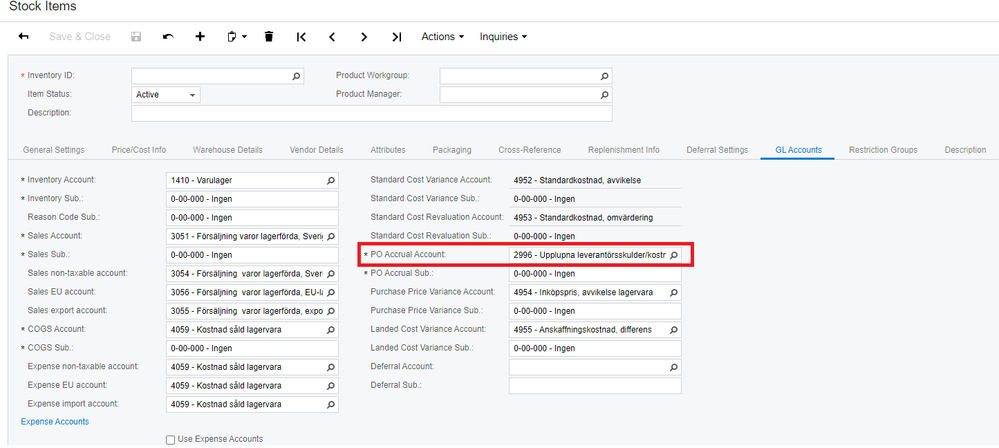Click the Sales Sub. field
Viewport: 999px width, 448px height.
click(x=252, y=255)
